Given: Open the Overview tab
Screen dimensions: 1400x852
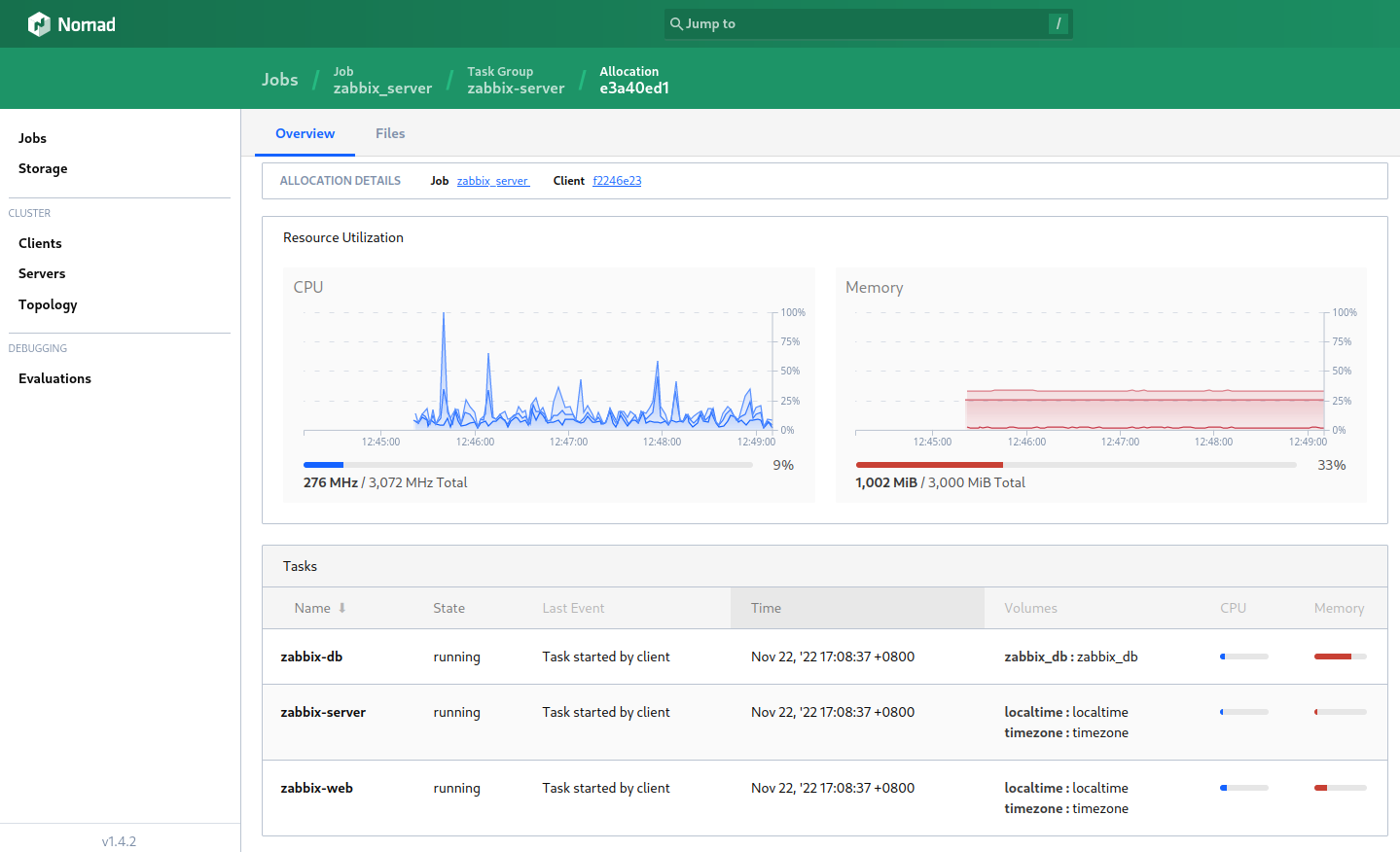Looking at the screenshot, I should pos(305,133).
